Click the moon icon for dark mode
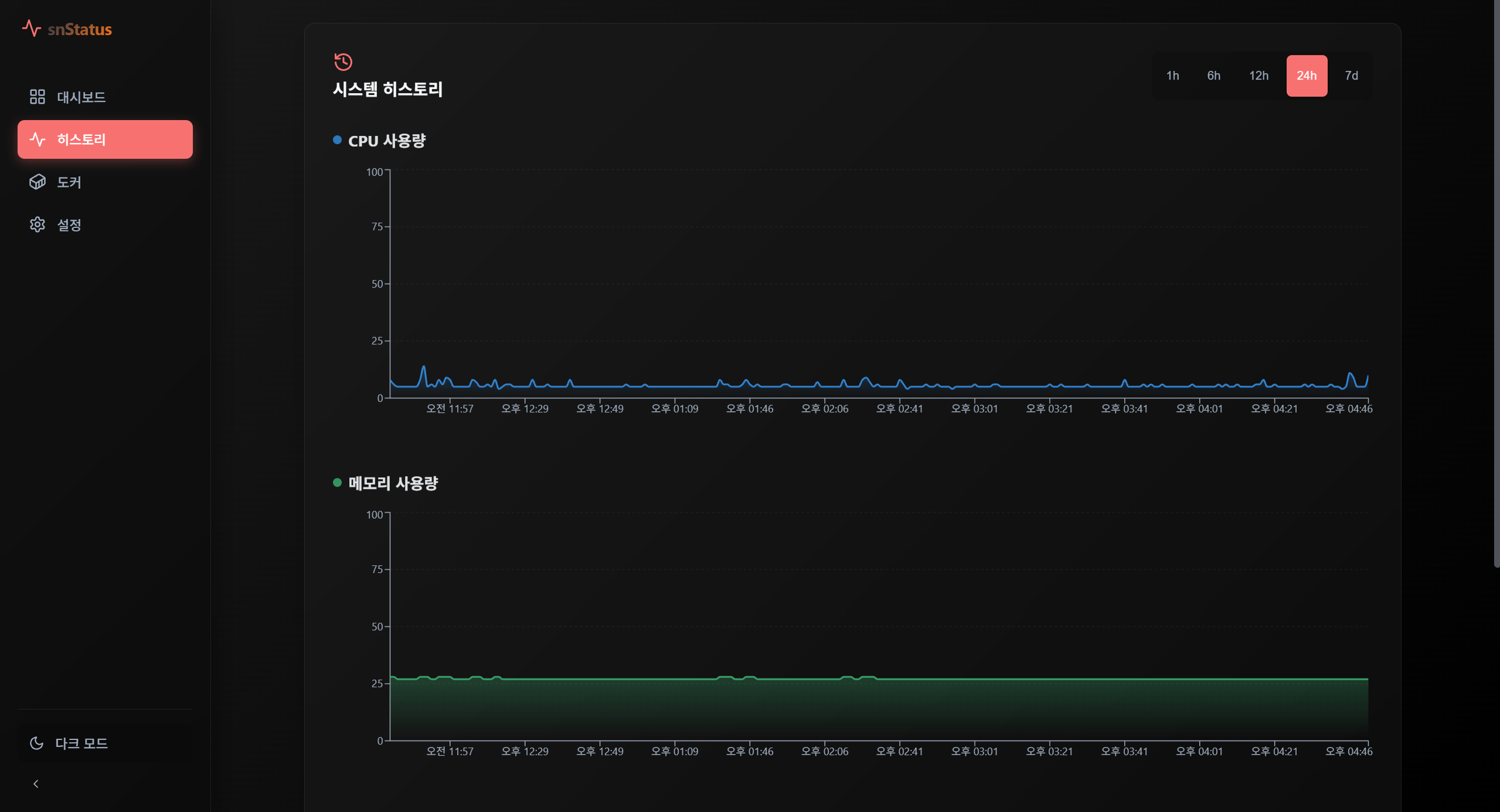1500x812 pixels. pos(37,743)
